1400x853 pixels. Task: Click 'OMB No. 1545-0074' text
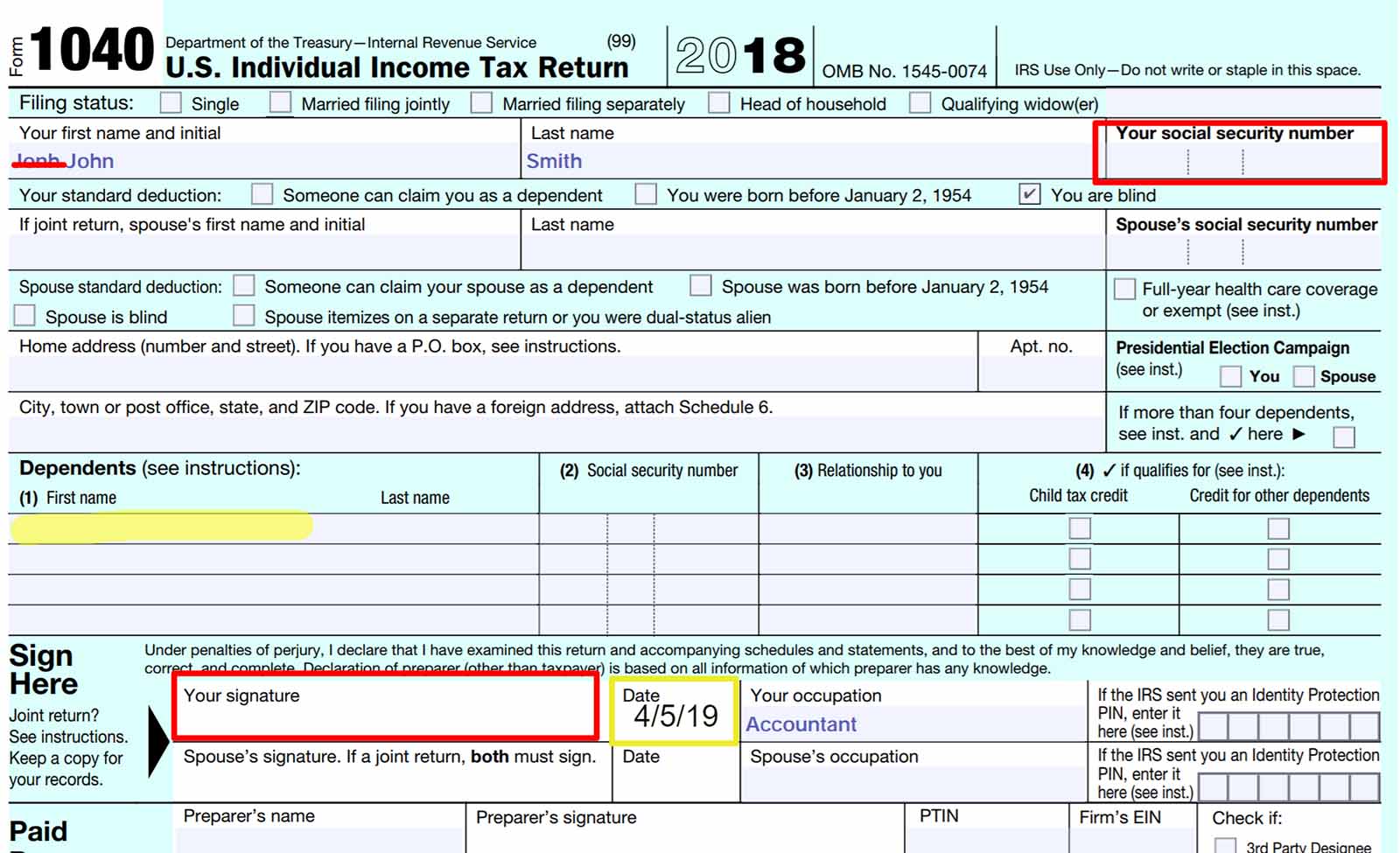pyautogui.click(x=905, y=71)
